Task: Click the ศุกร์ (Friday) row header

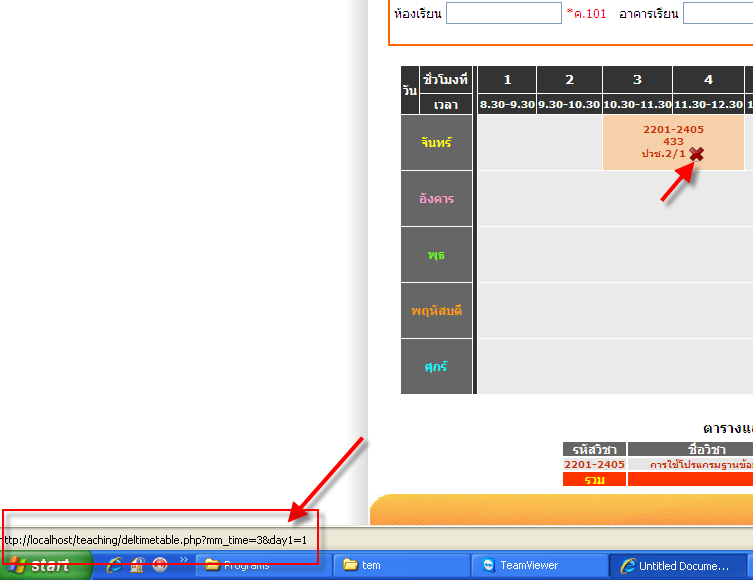Action: pos(437,366)
